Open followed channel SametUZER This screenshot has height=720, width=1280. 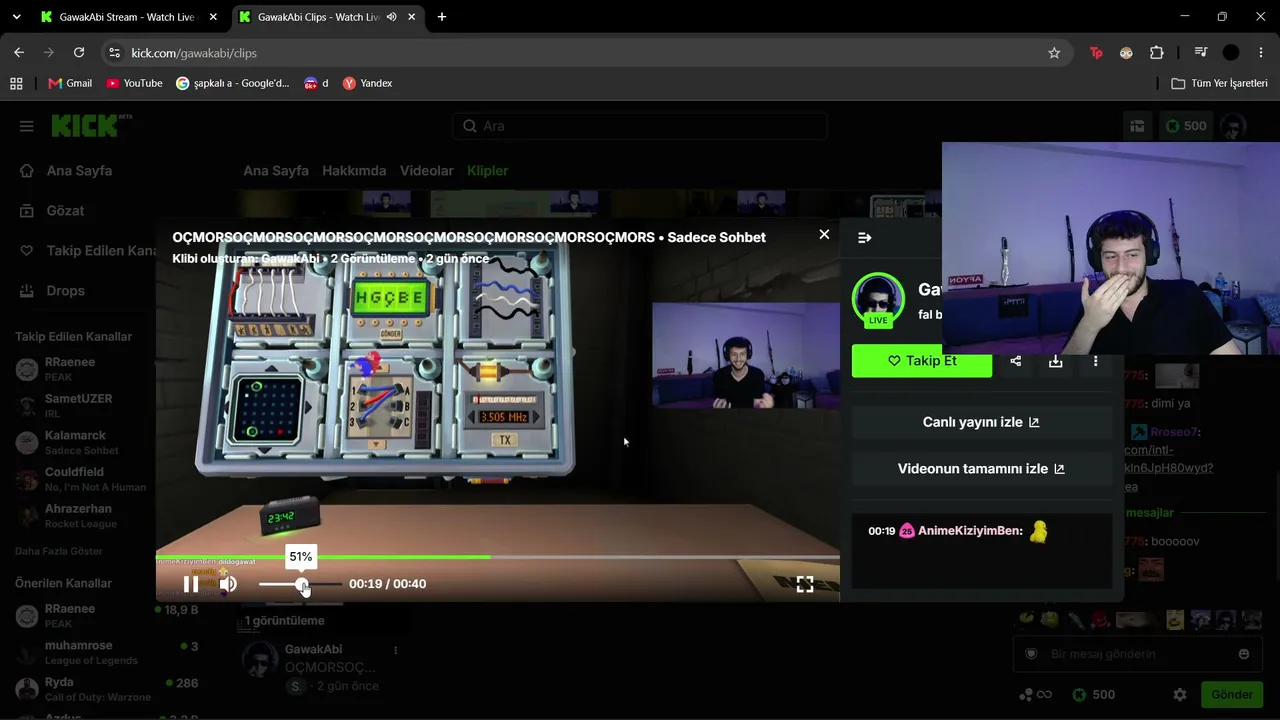(x=78, y=405)
